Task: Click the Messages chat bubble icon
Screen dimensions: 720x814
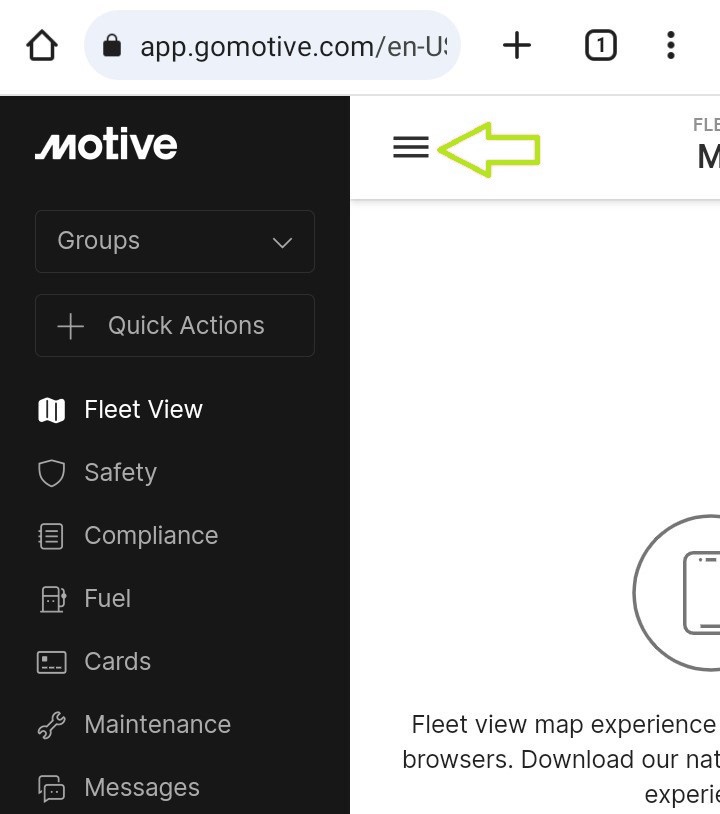Action: tap(51, 788)
